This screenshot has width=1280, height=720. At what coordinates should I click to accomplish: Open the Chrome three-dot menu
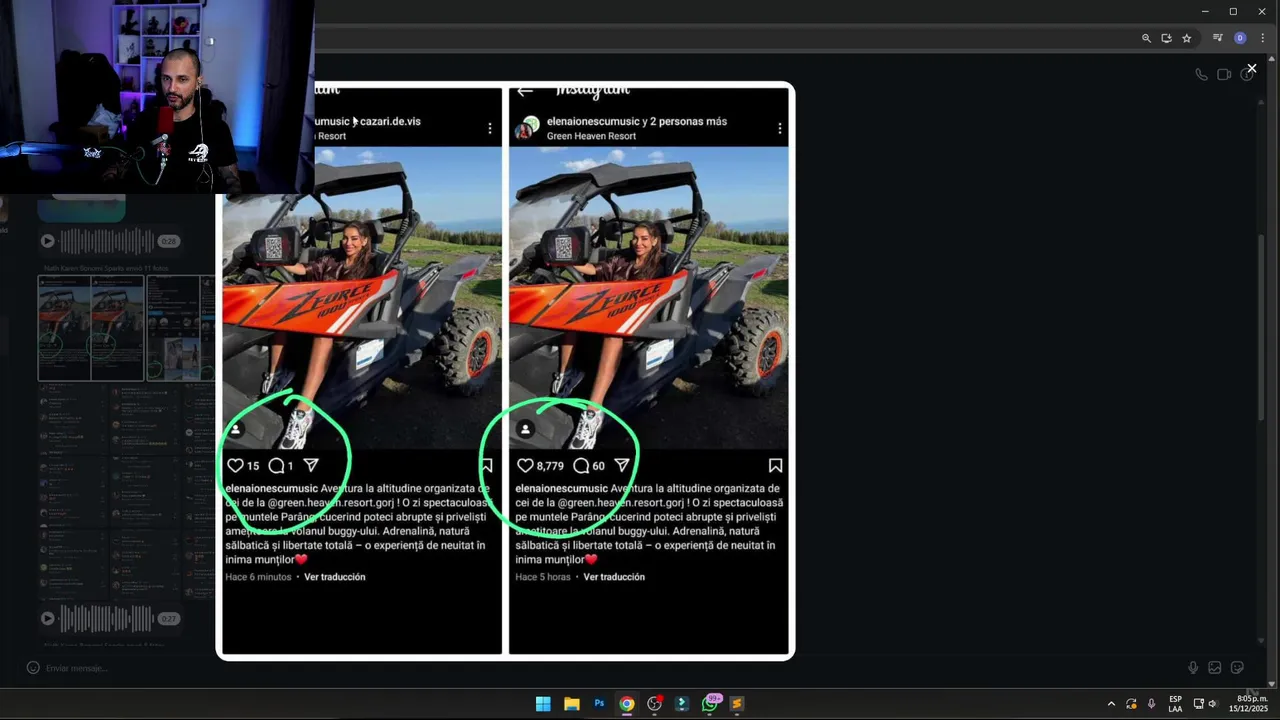(1262, 38)
